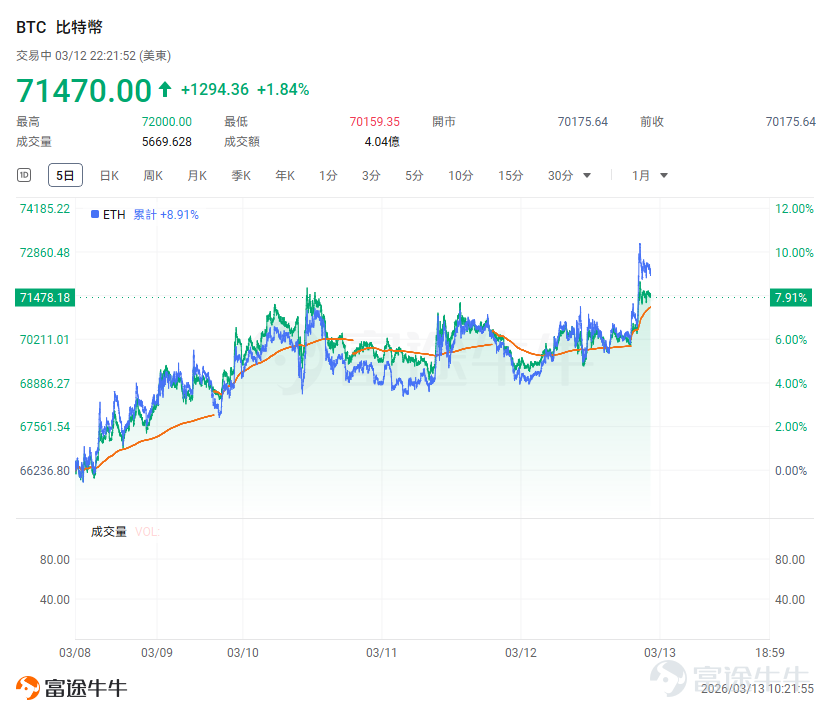
Task: Select the 5日 chart period
Action: (x=65, y=175)
